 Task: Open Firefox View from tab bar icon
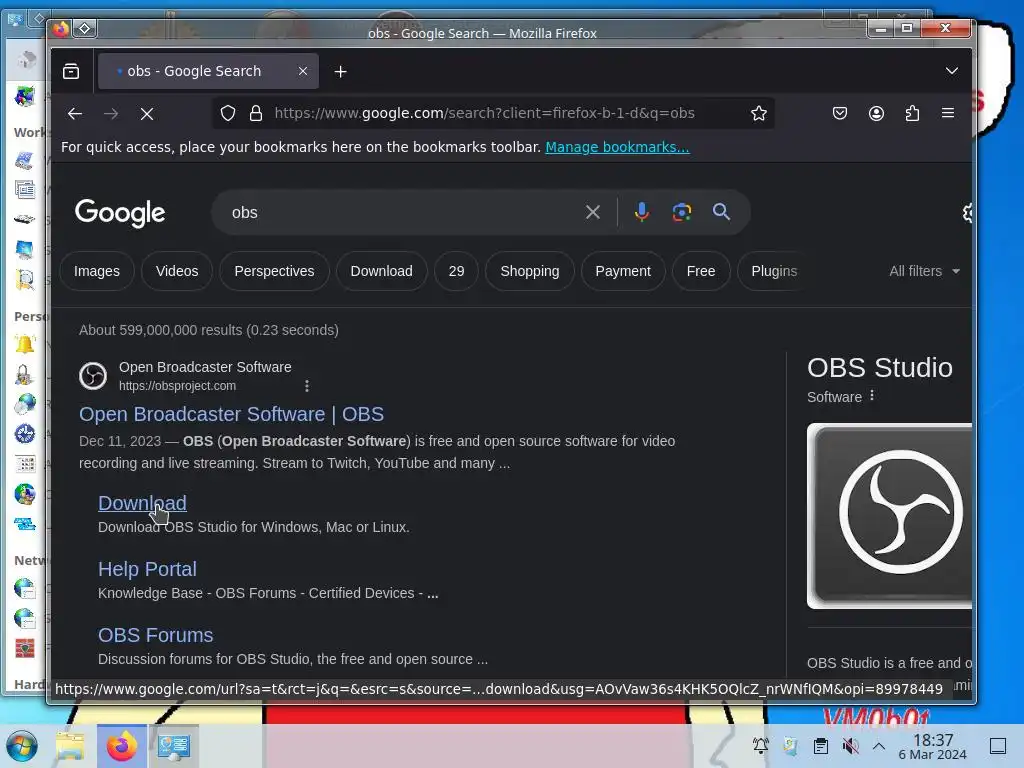click(71, 71)
